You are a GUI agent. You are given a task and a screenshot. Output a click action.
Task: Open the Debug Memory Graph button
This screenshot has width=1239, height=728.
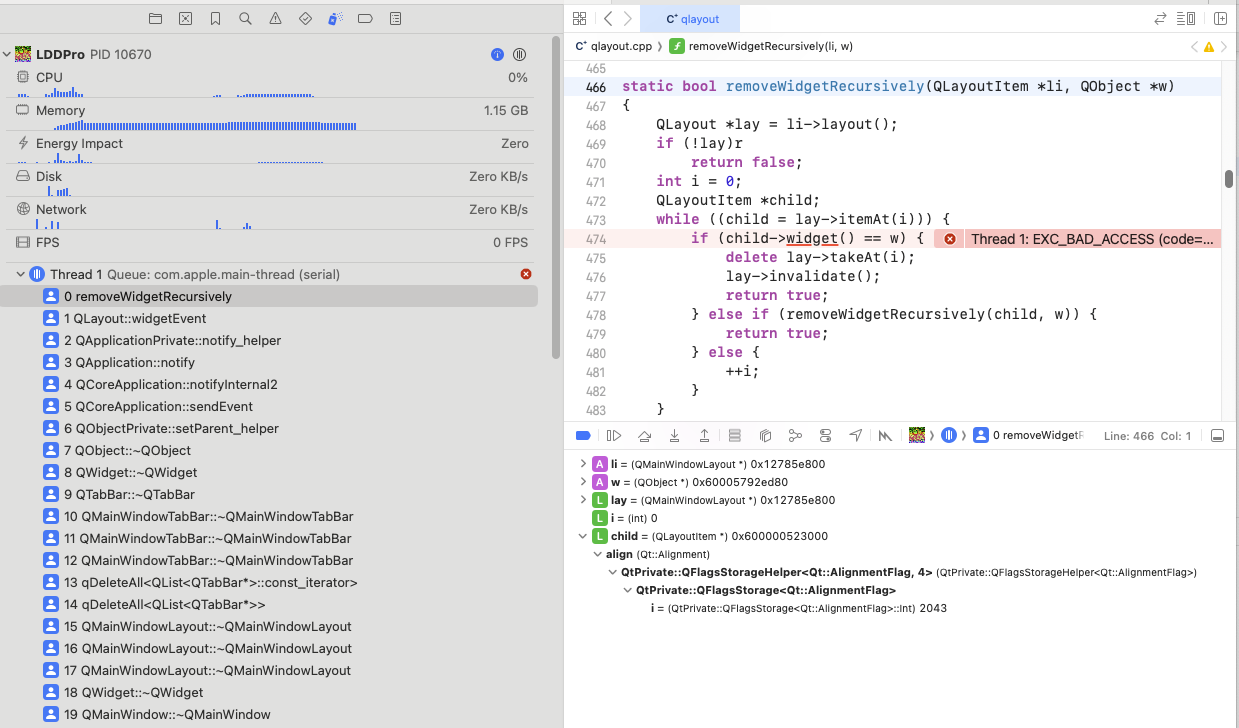coord(795,436)
